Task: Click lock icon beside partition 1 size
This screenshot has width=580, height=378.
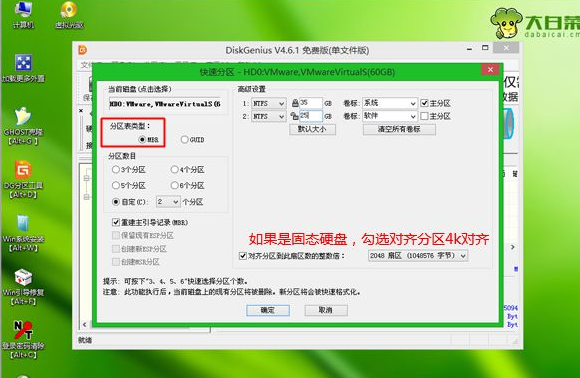Action: [x=295, y=103]
